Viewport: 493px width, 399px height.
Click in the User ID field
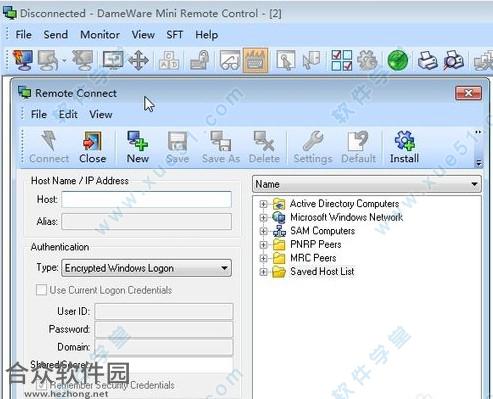pyautogui.click(x=164, y=311)
